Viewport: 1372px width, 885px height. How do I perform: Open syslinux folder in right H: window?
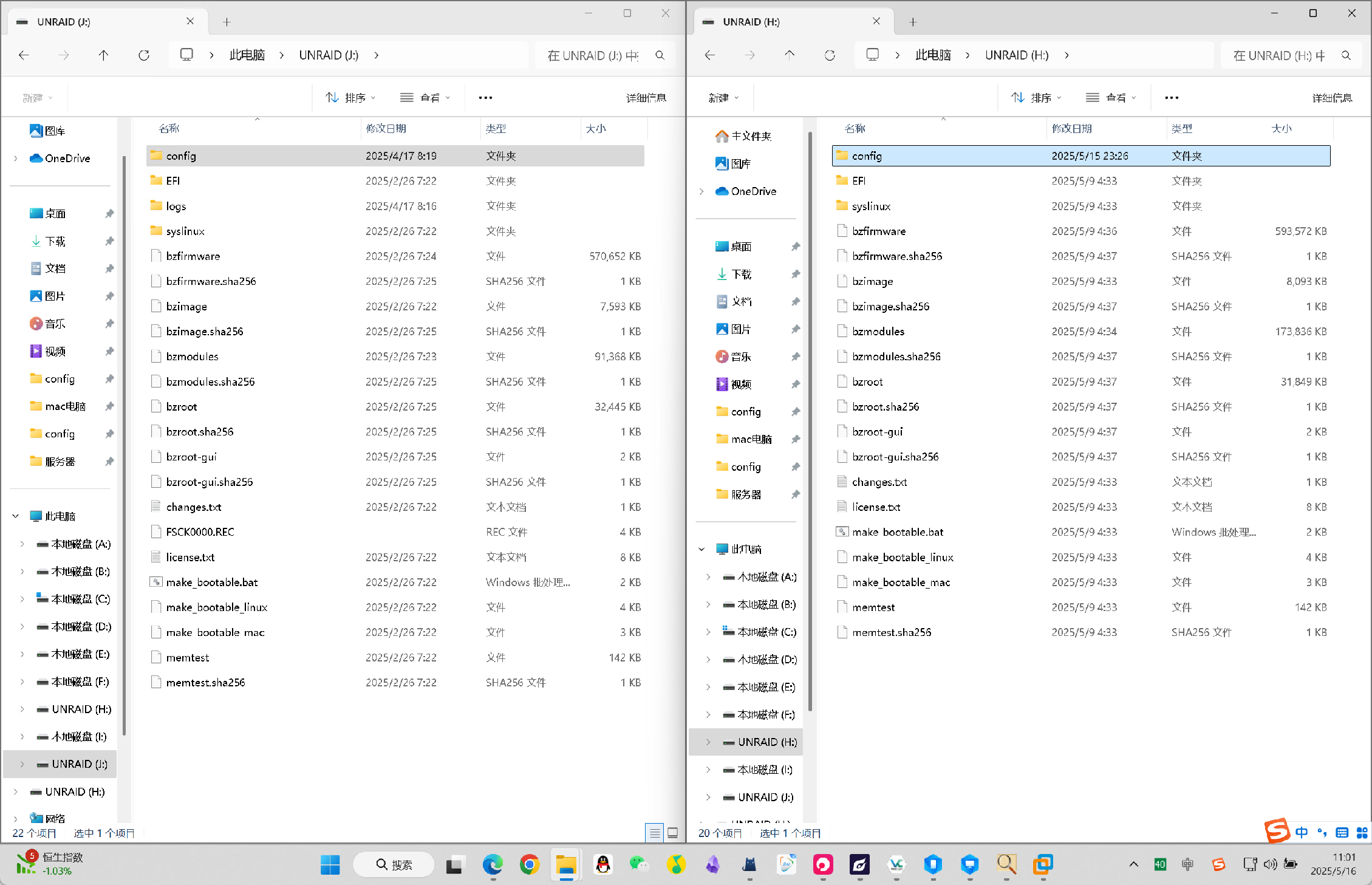870,206
